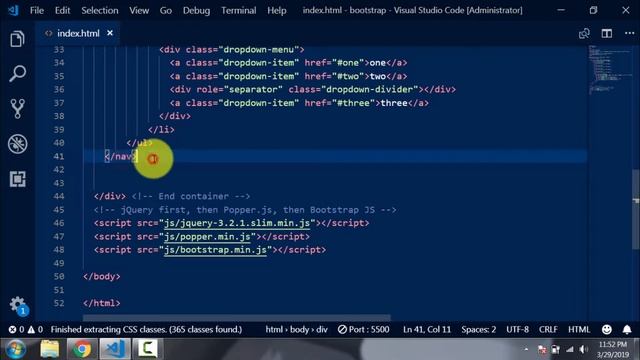Open Google Chrome from taskbar

pyautogui.click(x=82, y=349)
